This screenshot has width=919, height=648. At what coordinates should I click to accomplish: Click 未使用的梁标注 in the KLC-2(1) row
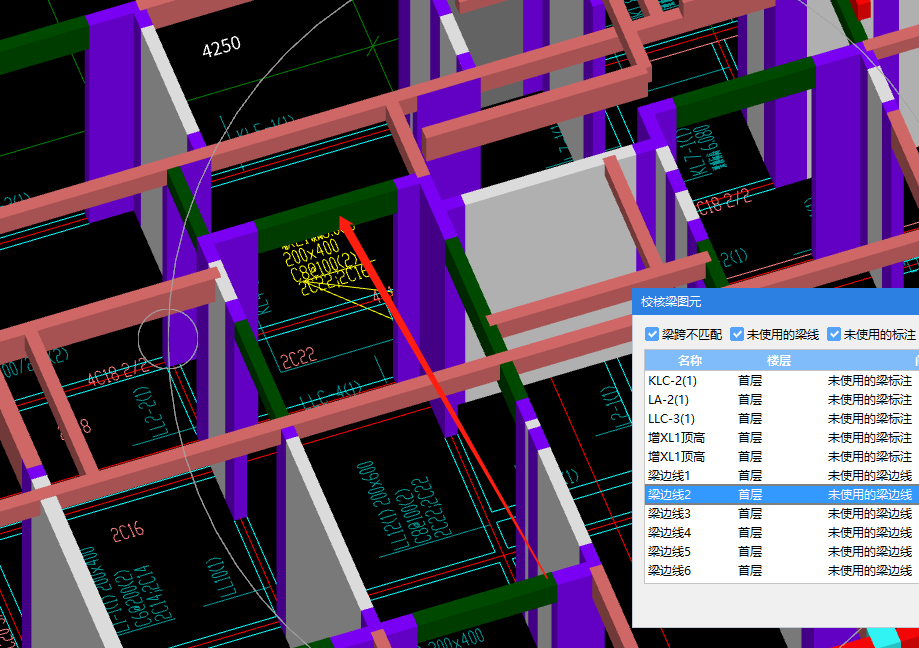coord(870,381)
